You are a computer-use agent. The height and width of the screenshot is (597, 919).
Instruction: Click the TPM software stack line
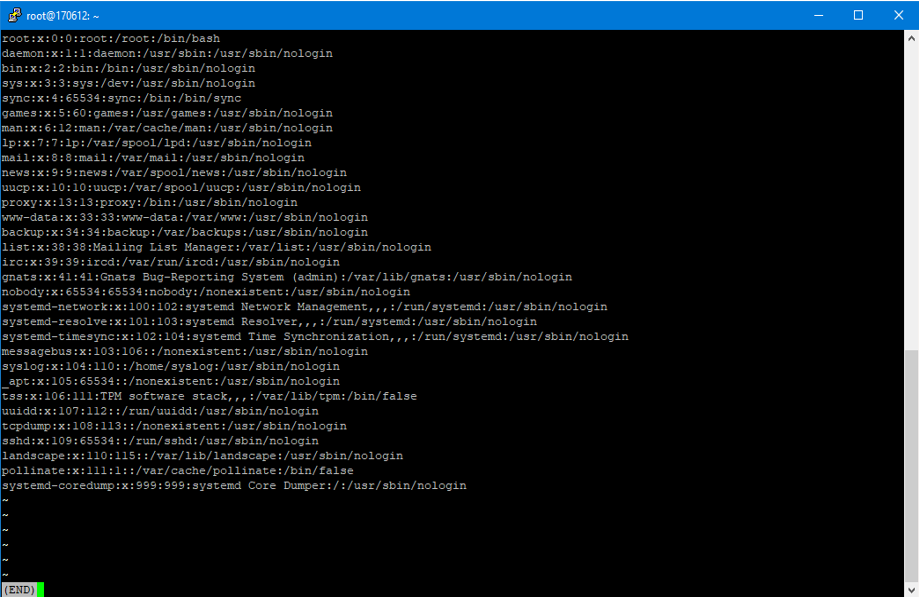(x=209, y=396)
